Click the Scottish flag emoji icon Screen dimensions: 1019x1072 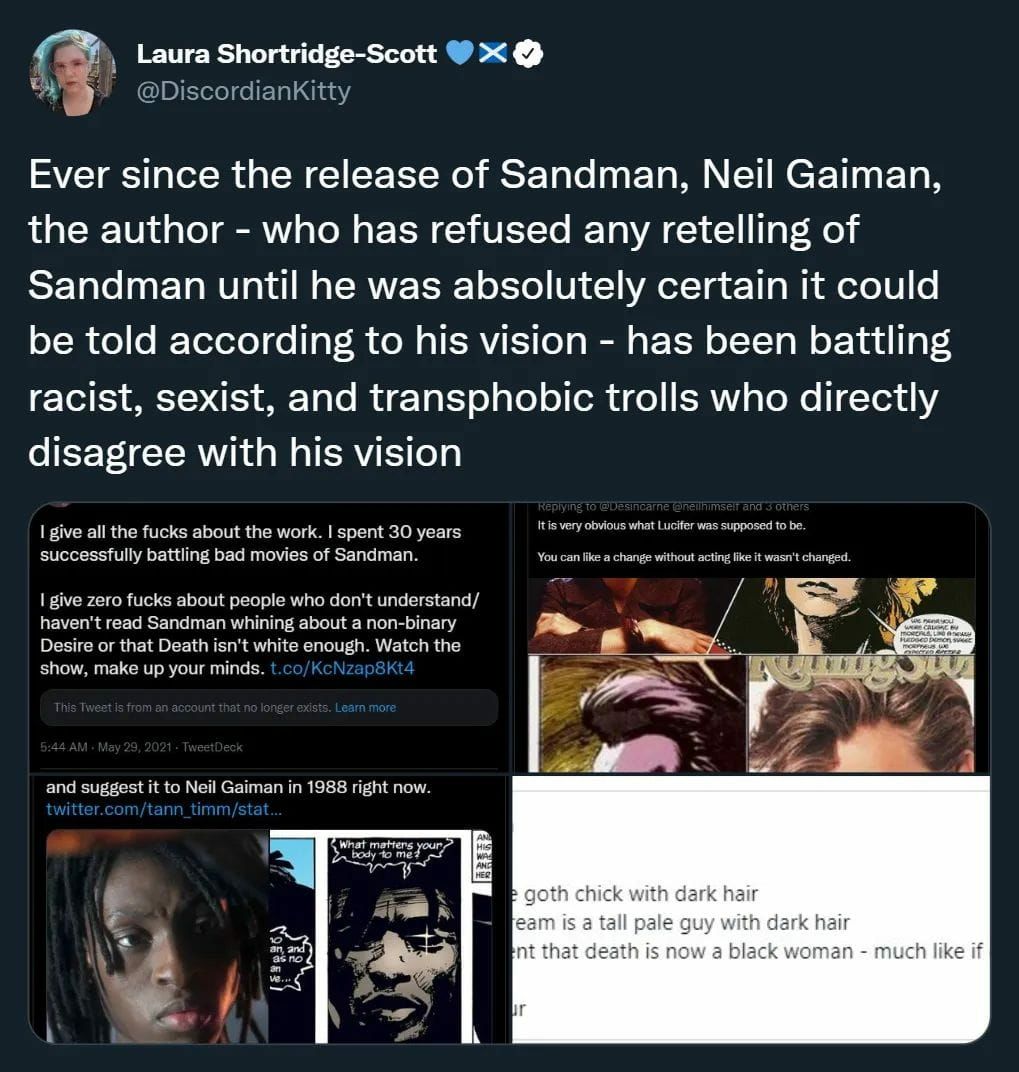(x=492, y=53)
